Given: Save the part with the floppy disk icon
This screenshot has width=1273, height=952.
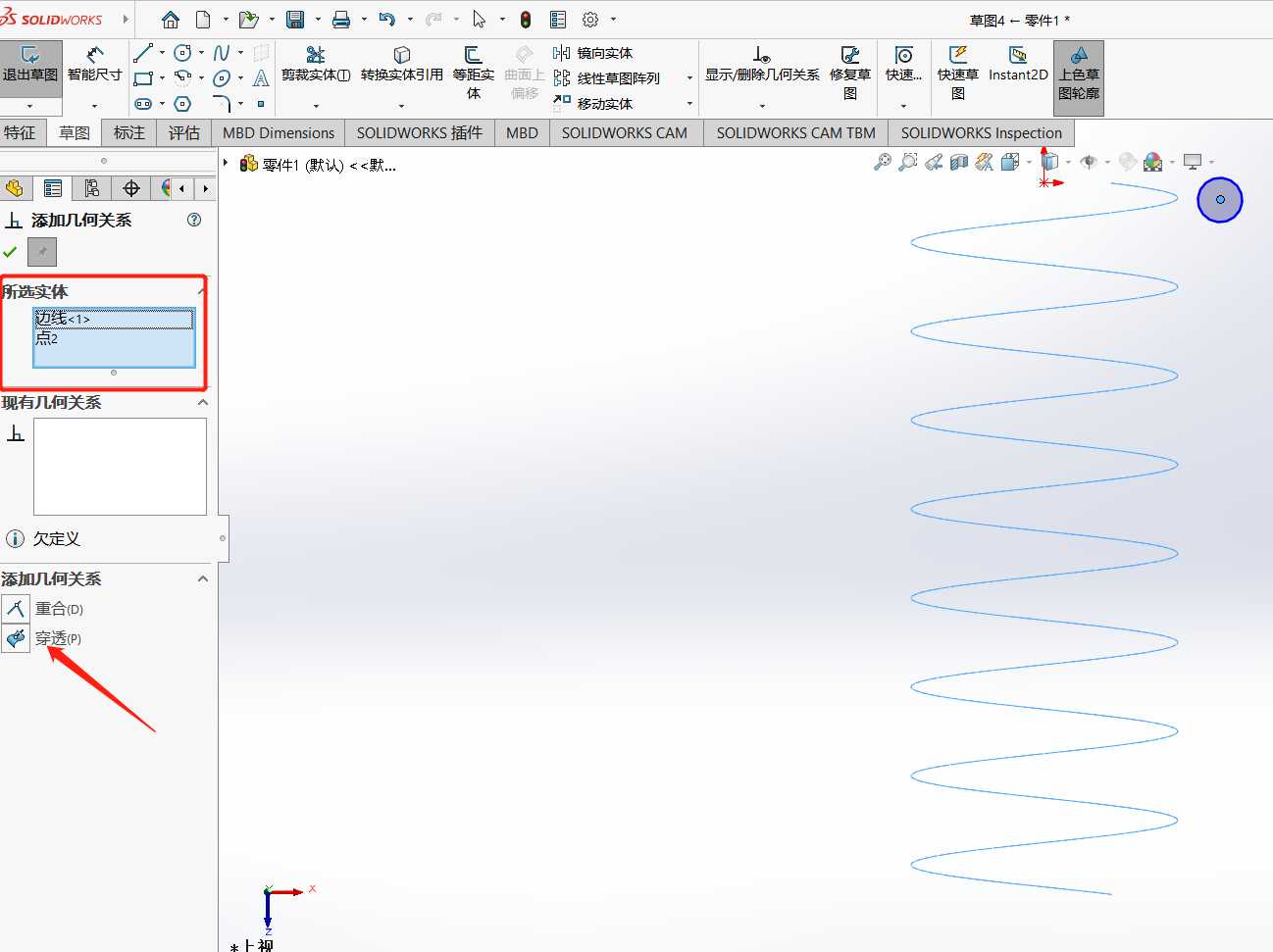Looking at the screenshot, I should pos(295,20).
